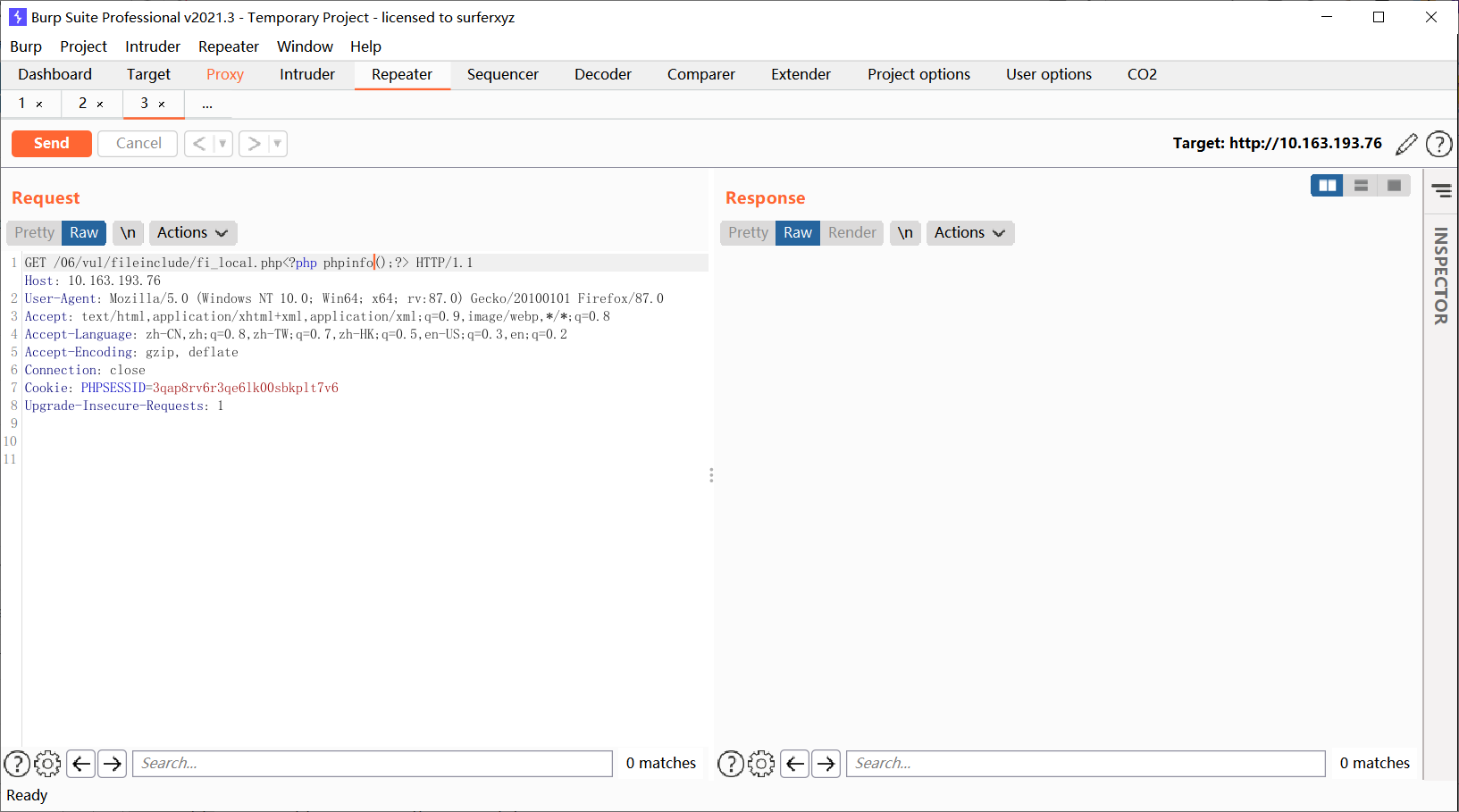Open Response search help icon
The height and width of the screenshot is (812, 1459).
click(731, 764)
